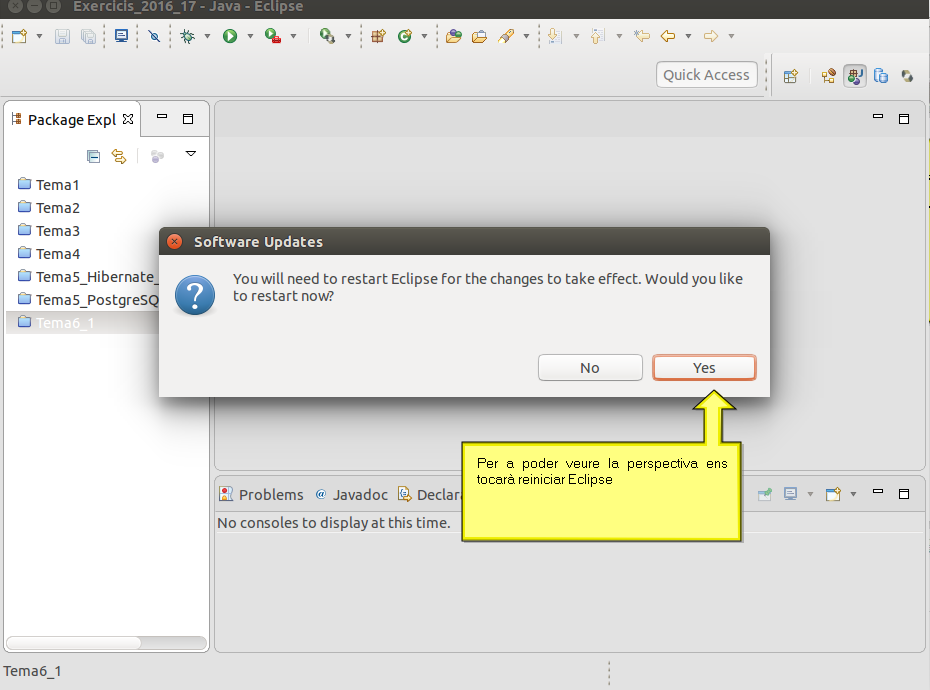Open the External Tools dropdown arrow
This screenshot has width=930, height=690.
coord(348,36)
